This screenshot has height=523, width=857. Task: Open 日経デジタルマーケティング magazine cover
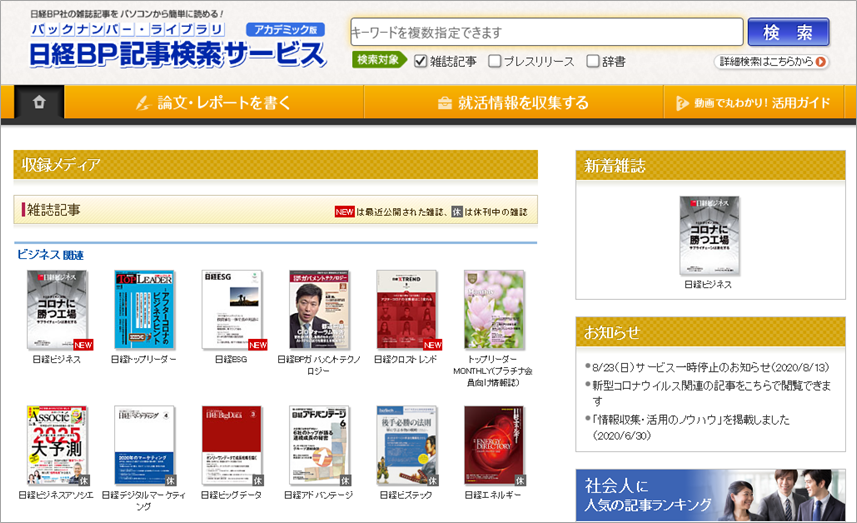pos(144,445)
